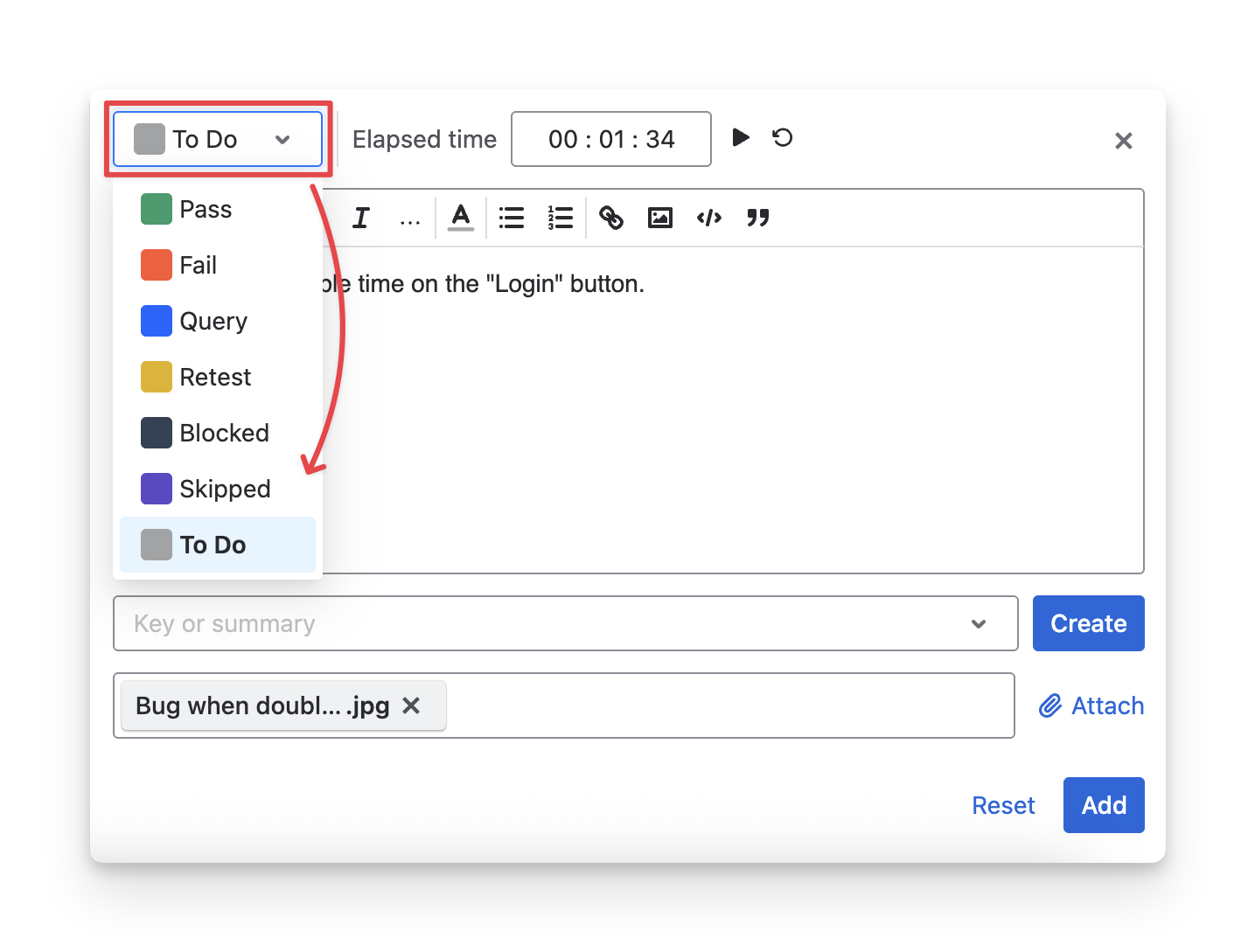Toggle italic text formatting
This screenshot has width=1255, height=952.
tap(361, 218)
